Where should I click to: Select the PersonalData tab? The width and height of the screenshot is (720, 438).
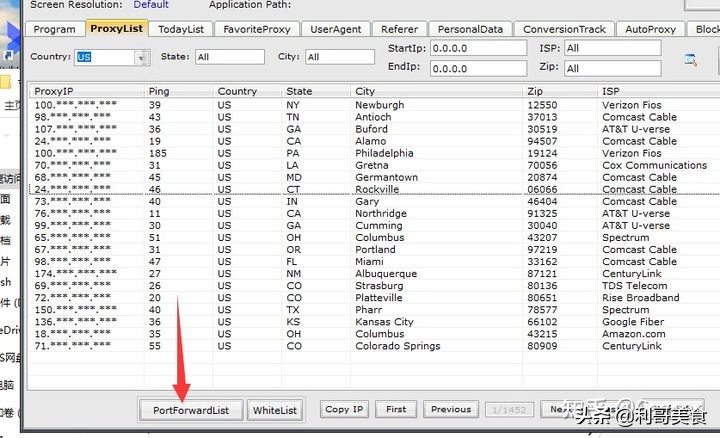(470, 29)
